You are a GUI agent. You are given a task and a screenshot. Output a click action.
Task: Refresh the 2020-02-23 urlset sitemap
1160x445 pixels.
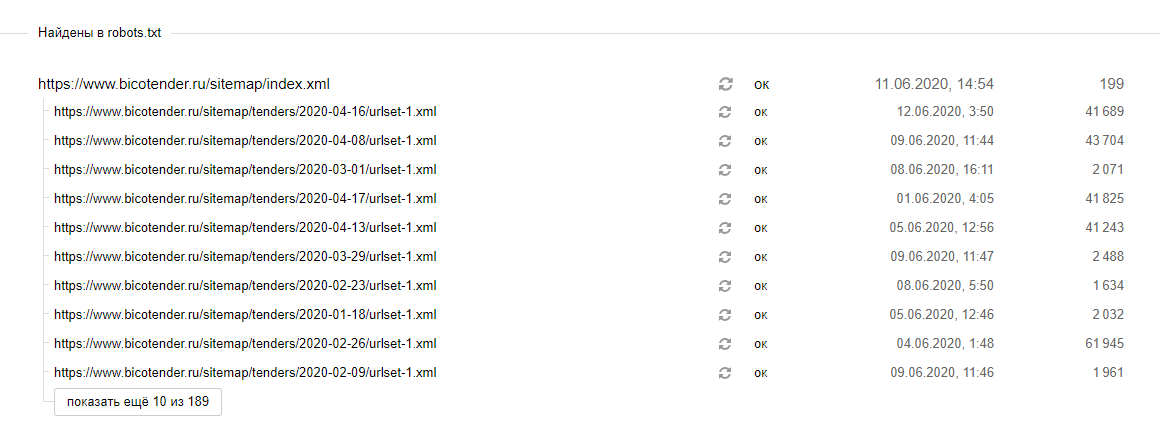point(726,285)
